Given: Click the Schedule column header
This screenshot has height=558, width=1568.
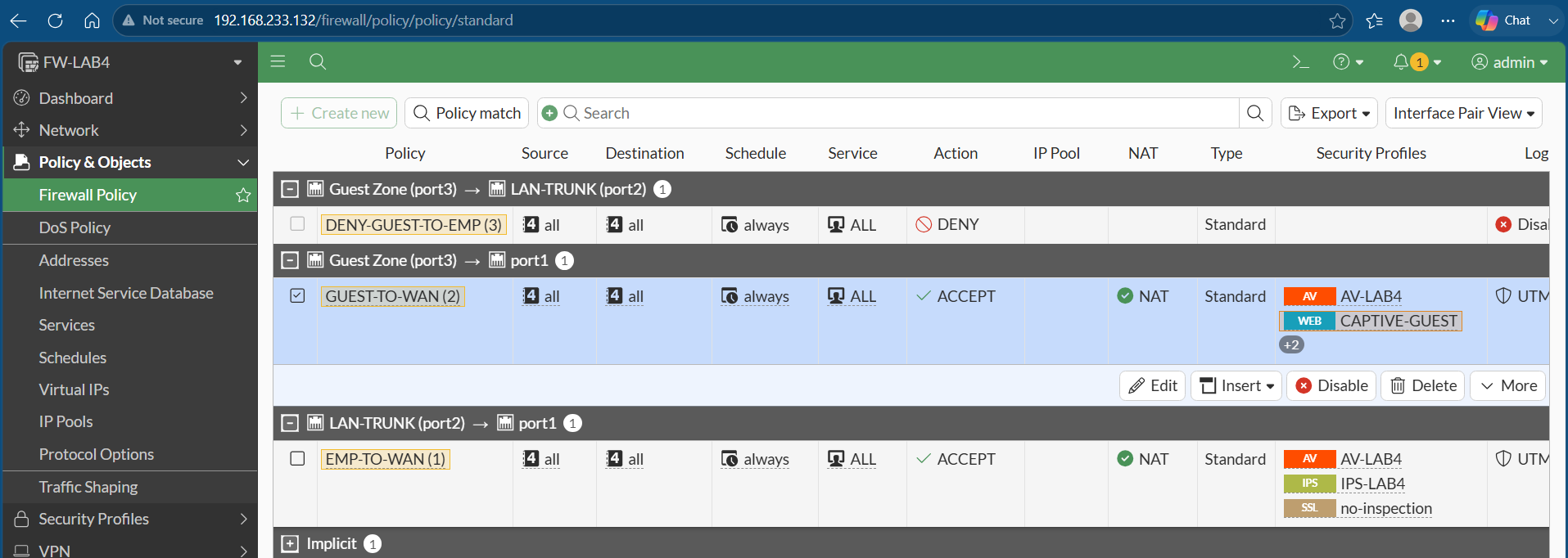Looking at the screenshot, I should pyautogui.click(x=755, y=153).
